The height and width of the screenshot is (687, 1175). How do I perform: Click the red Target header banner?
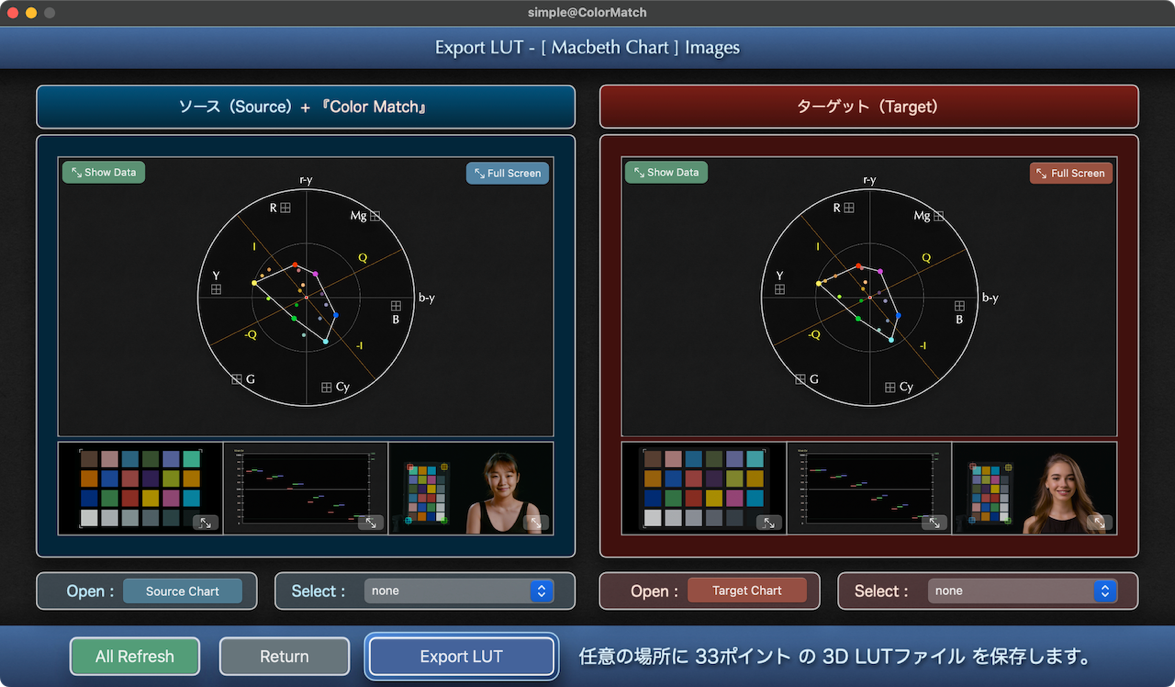[869, 106]
